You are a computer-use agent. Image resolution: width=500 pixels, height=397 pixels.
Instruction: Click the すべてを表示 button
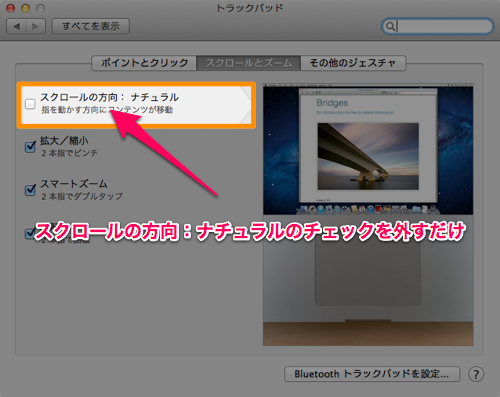pos(91,26)
